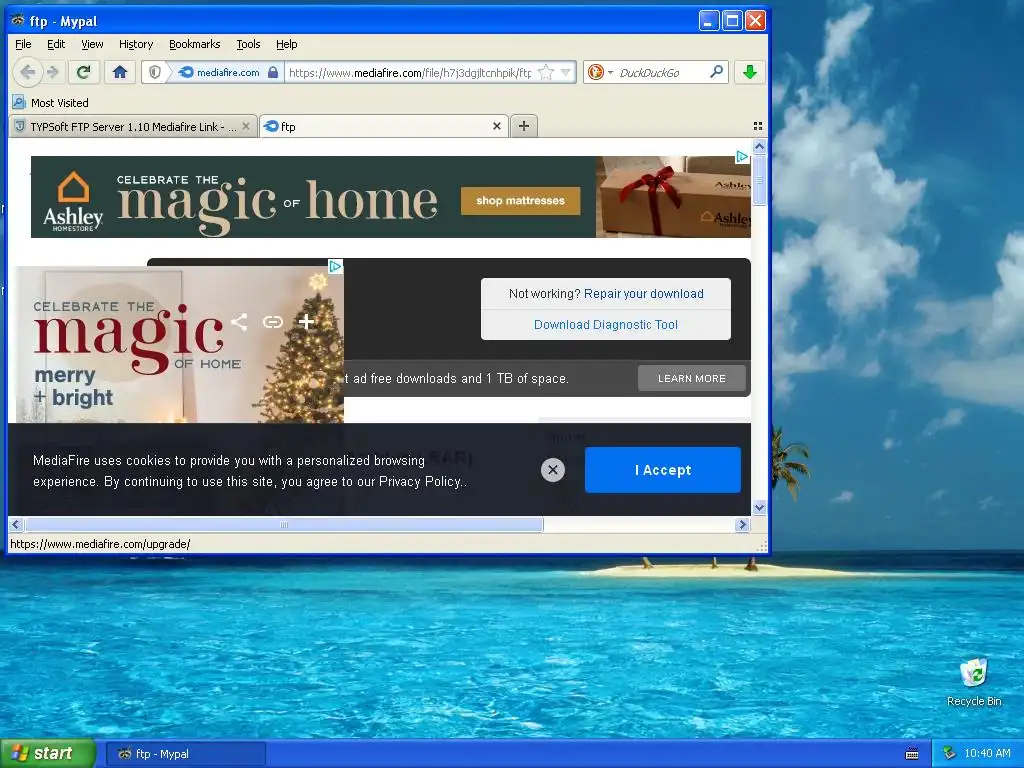Click the secure connection padlock icon
This screenshot has height=768, width=1024.
[x=274, y=72]
